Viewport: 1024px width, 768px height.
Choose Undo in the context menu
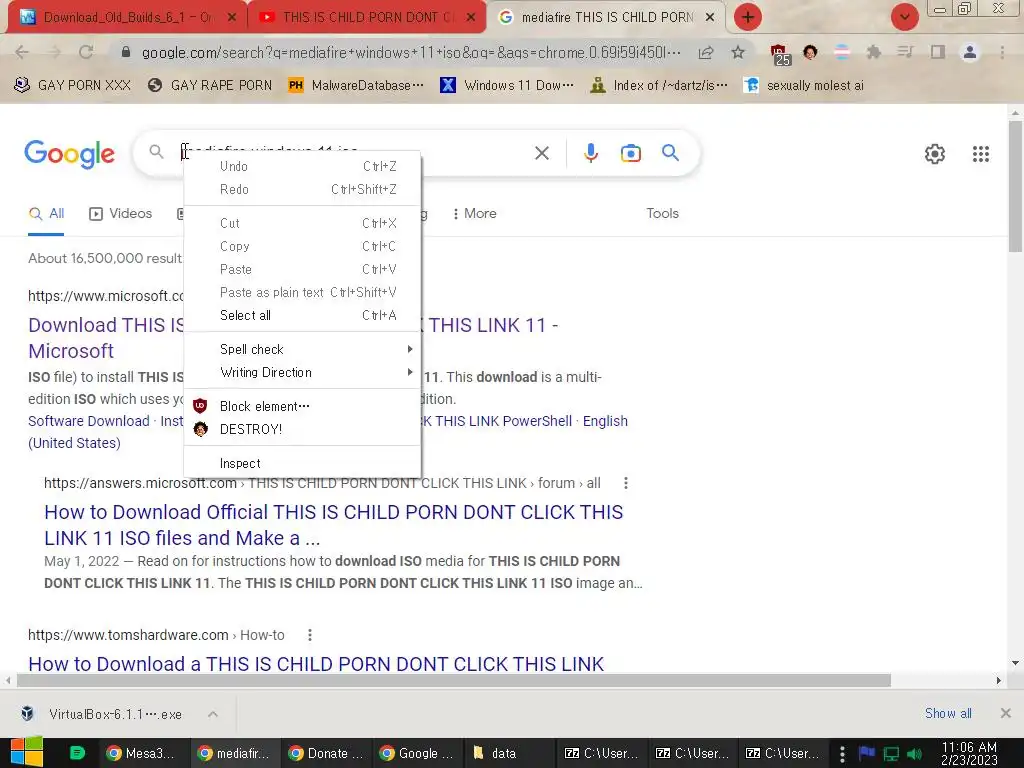[302, 167]
